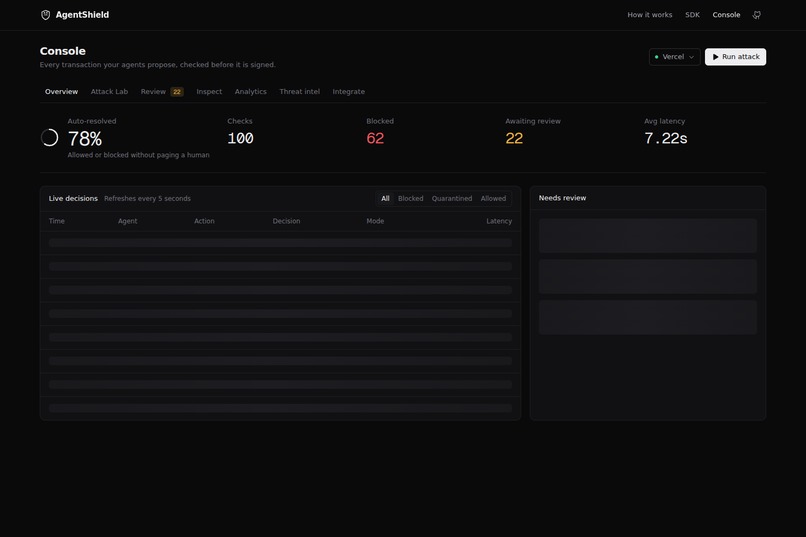This screenshot has height=537, width=806.
Task: Click the Checks value 100
Action: pyautogui.click(x=240, y=138)
